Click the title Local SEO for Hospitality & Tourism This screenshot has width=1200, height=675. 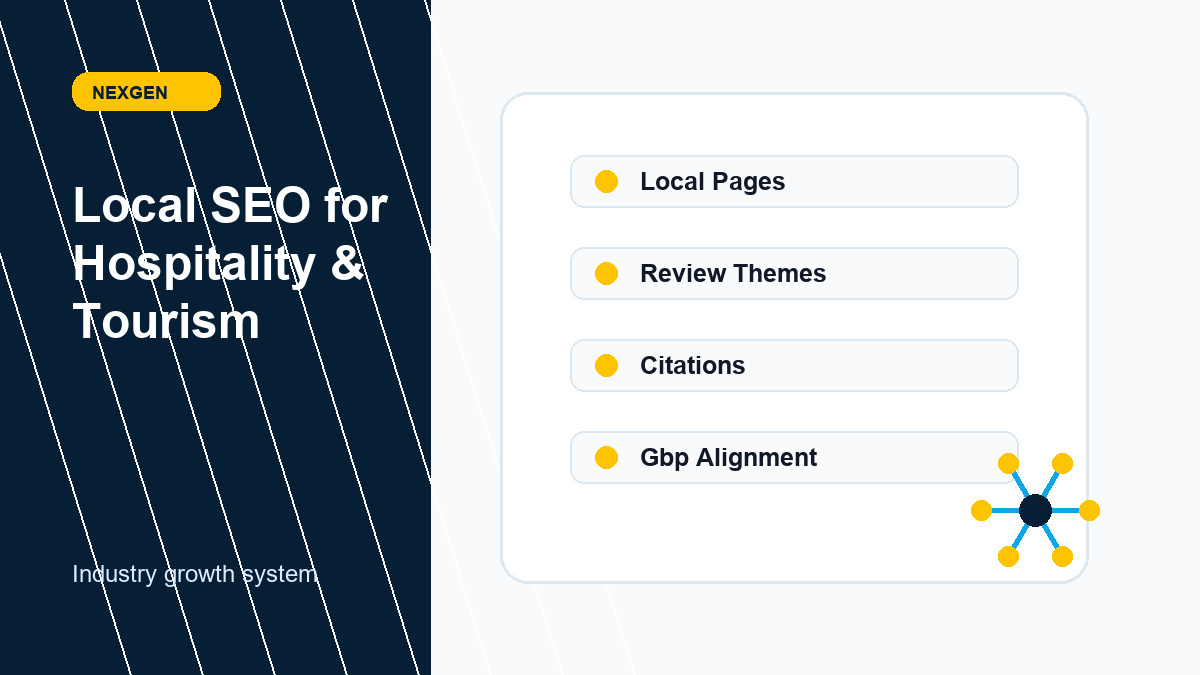click(x=230, y=264)
